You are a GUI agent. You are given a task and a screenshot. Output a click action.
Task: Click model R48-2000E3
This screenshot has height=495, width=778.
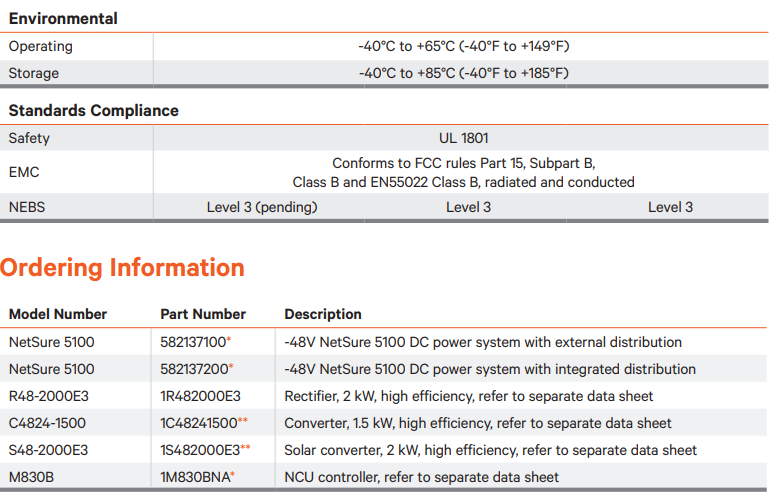49,396
